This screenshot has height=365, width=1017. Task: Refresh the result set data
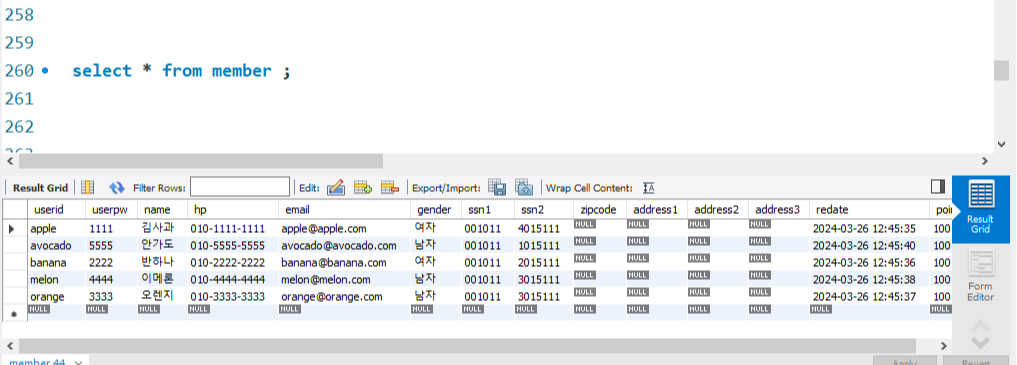pos(117,187)
